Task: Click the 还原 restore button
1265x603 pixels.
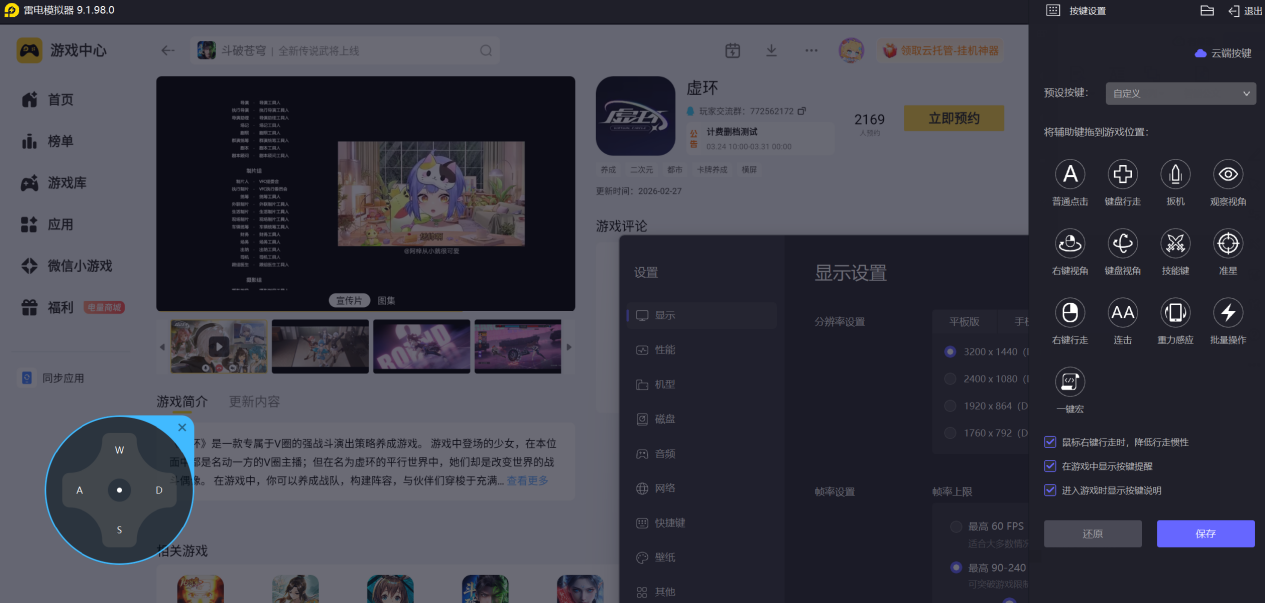Action: pos(1093,534)
